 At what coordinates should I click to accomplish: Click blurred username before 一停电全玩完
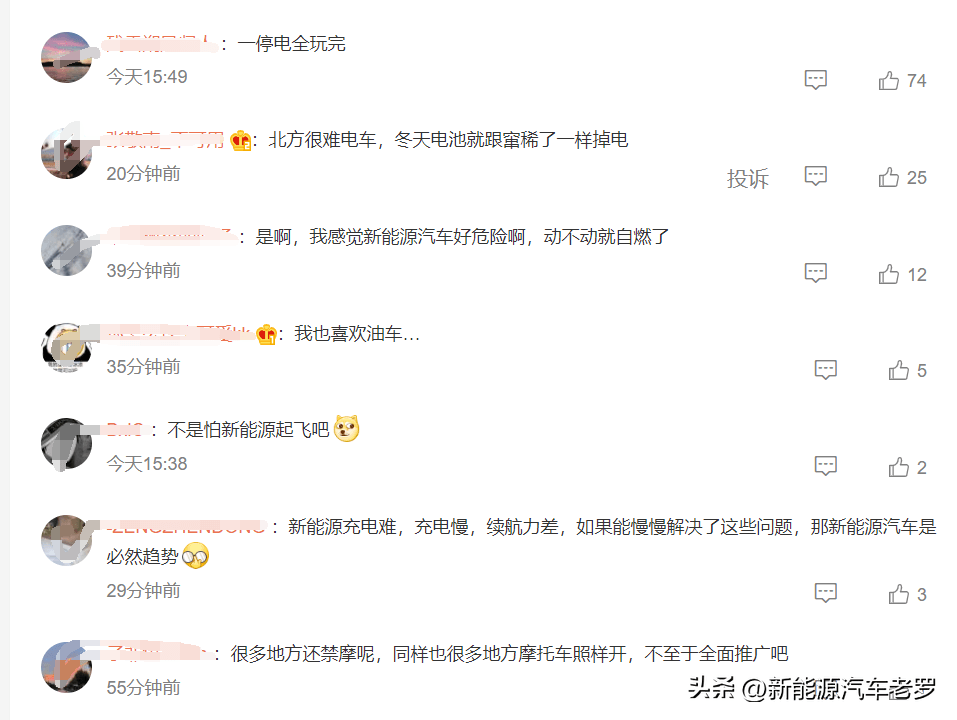click(x=161, y=44)
